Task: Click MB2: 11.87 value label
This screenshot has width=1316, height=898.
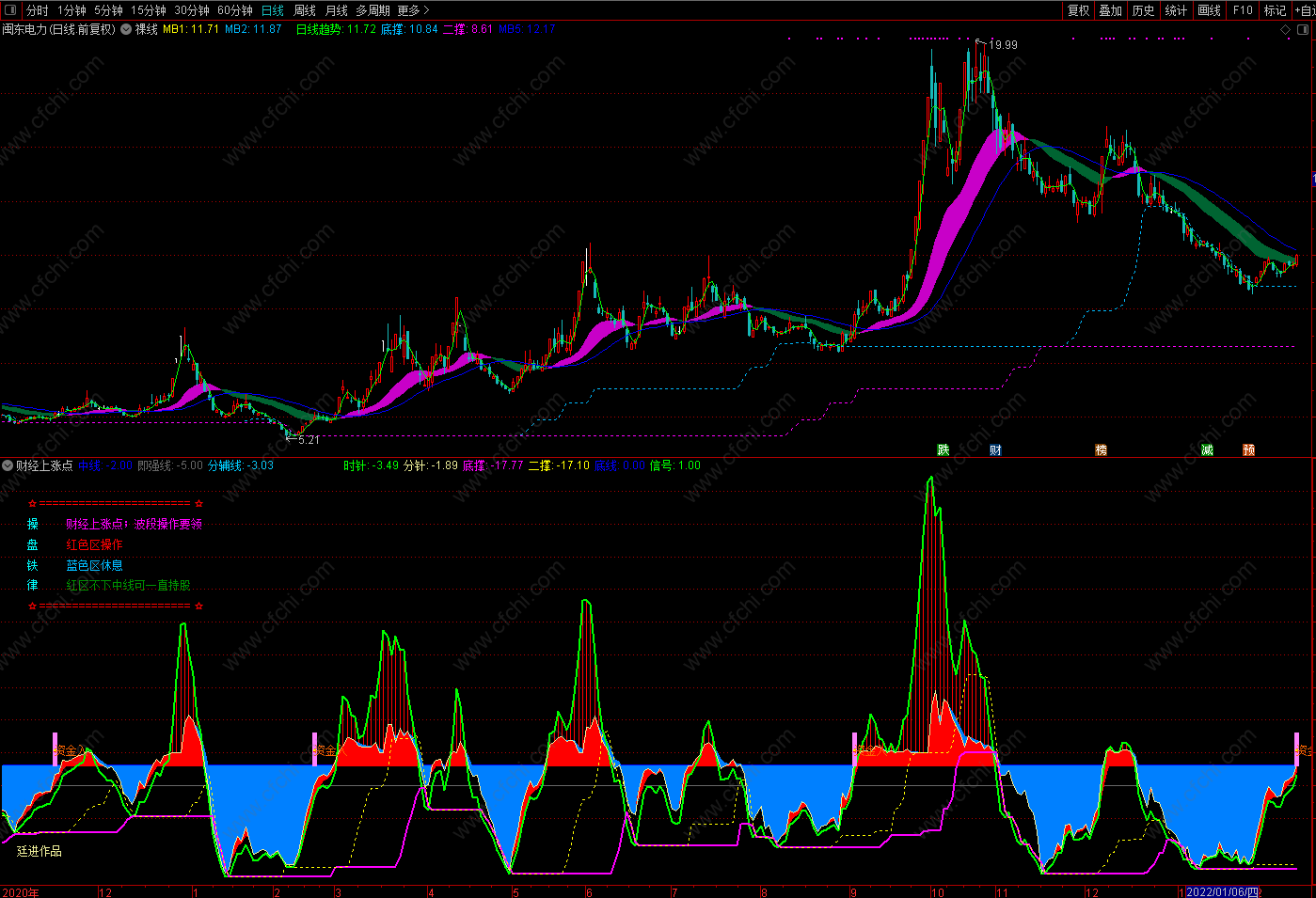Action: 253,29
